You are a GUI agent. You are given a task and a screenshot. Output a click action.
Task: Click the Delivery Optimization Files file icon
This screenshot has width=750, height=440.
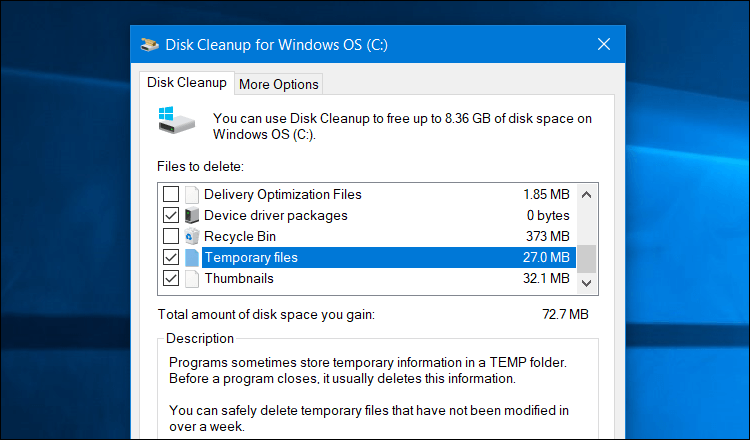192,194
